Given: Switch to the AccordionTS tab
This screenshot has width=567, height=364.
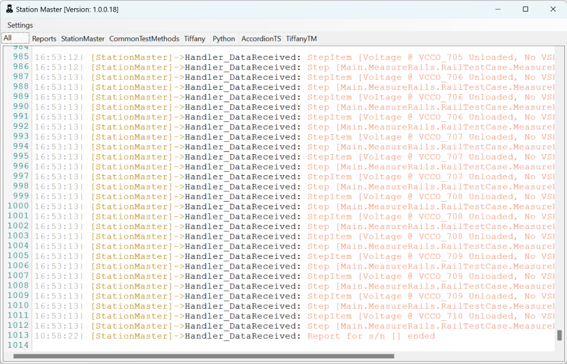Looking at the screenshot, I should pyautogui.click(x=261, y=38).
